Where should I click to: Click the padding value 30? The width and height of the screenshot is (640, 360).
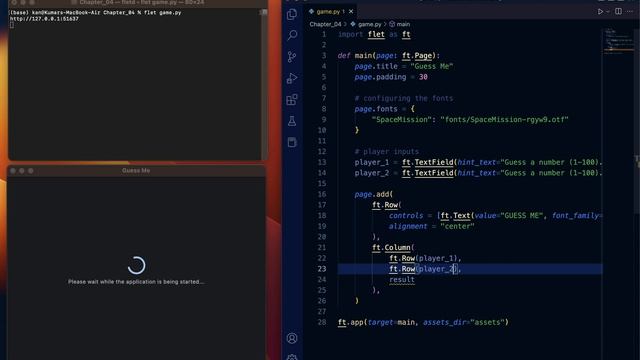[423, 77]
